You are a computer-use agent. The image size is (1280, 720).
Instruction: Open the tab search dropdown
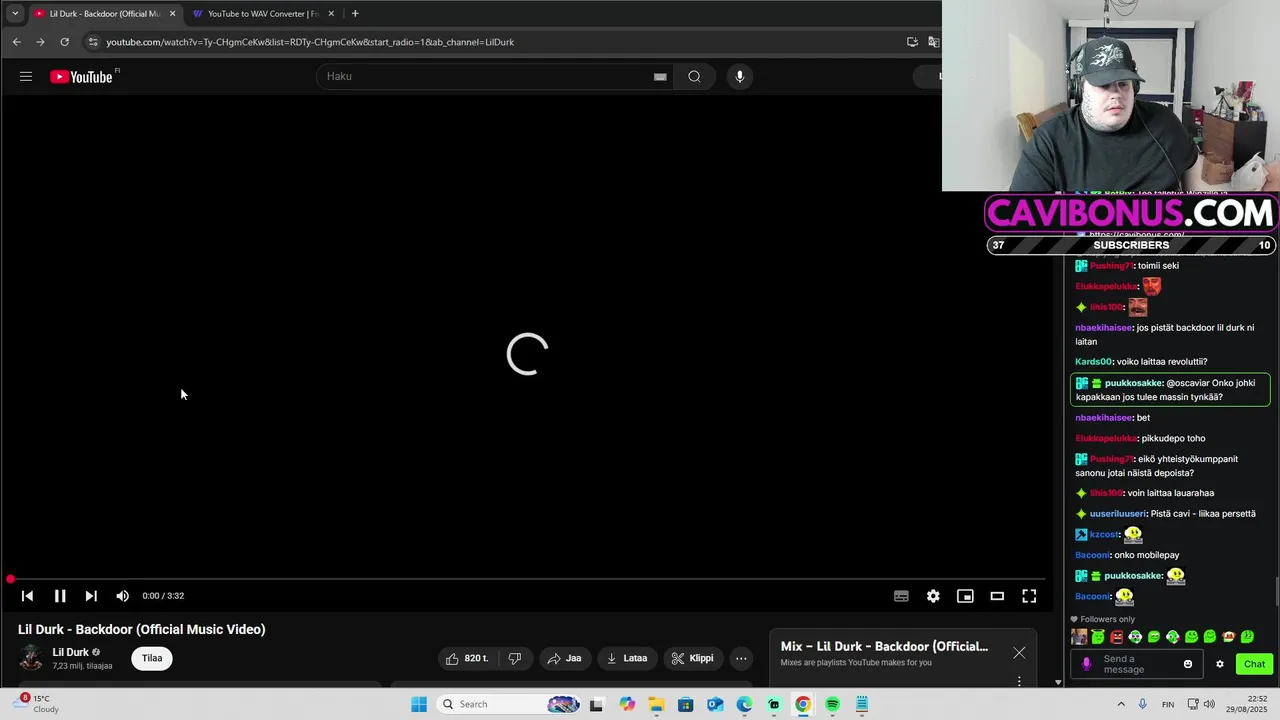pos(14,13)
